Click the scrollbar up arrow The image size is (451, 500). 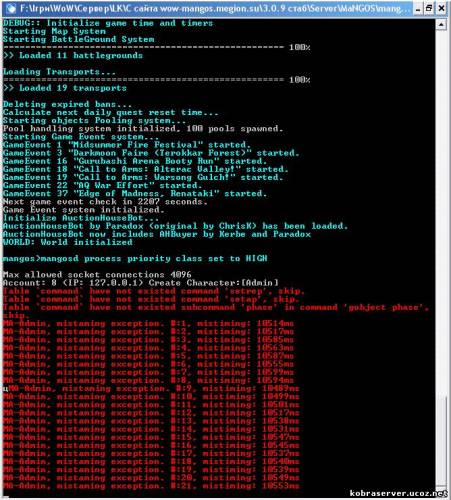(441, 25)
